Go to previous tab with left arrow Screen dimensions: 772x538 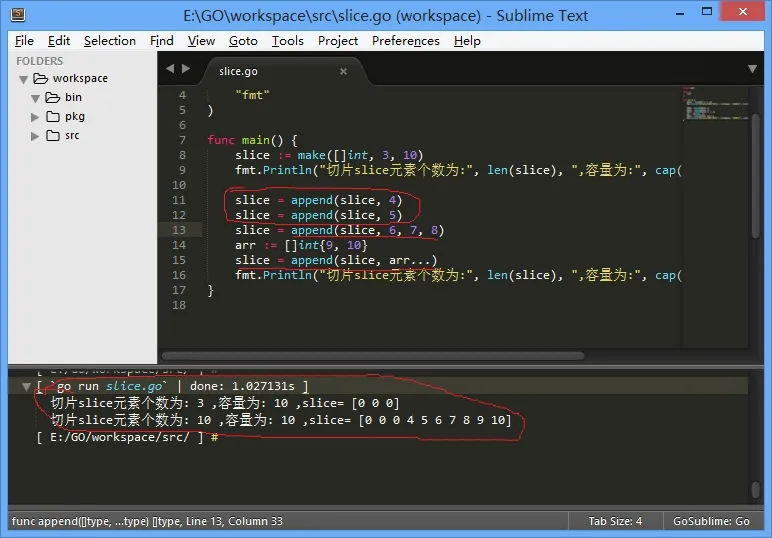tap(170, 68)
